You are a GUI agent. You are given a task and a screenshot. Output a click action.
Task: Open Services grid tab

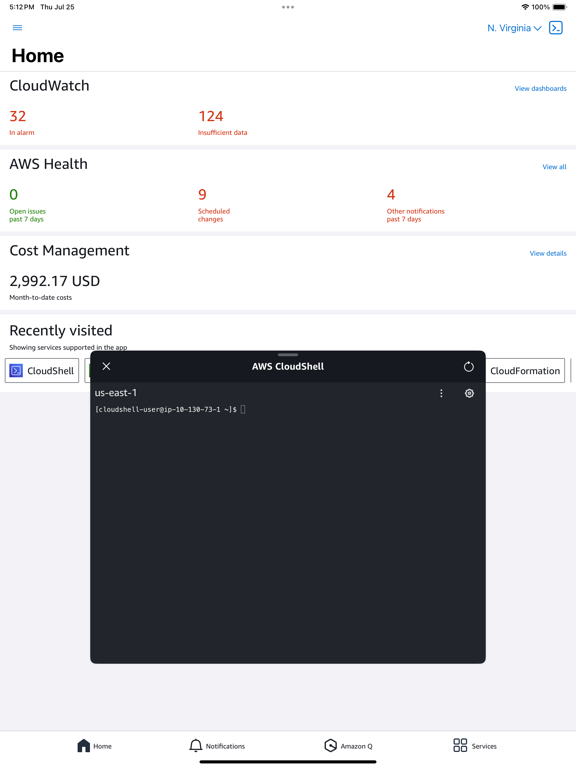coord(475,746)
